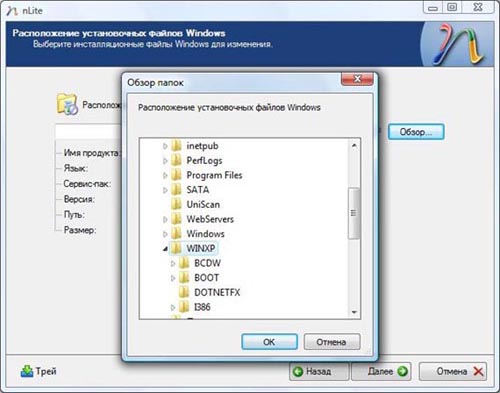This screenshot has width=500, height=393.
Task: Select the Windows folder name
Action: [x=205, y=234]
